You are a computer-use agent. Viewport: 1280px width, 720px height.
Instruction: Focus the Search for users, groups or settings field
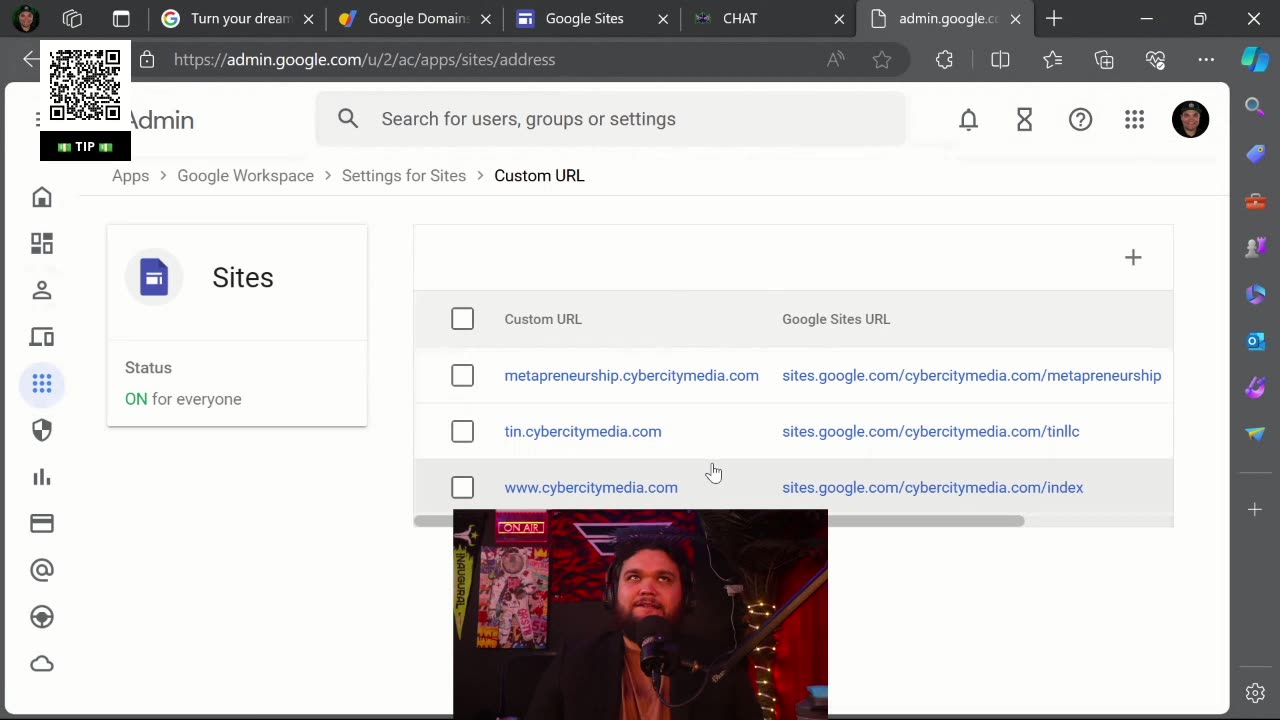tap(610, 119)
